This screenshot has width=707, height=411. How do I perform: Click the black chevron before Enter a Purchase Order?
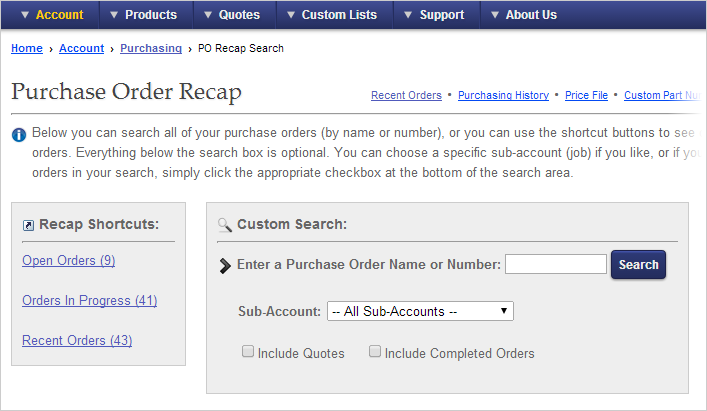[x=225, y=265]
